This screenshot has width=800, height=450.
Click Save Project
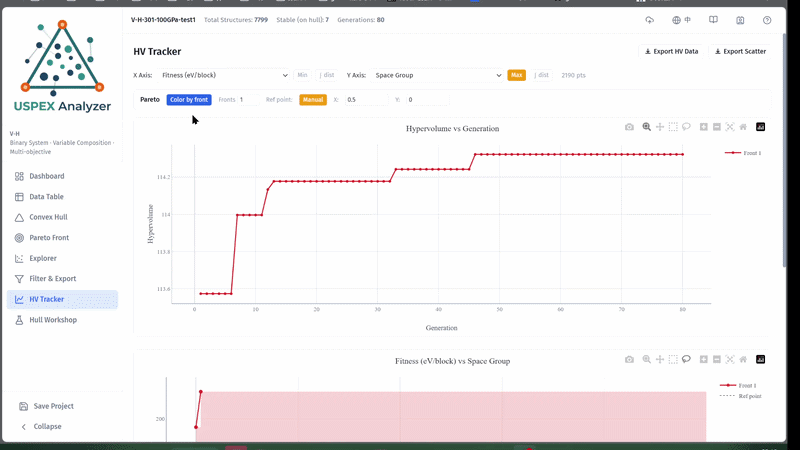46,406
